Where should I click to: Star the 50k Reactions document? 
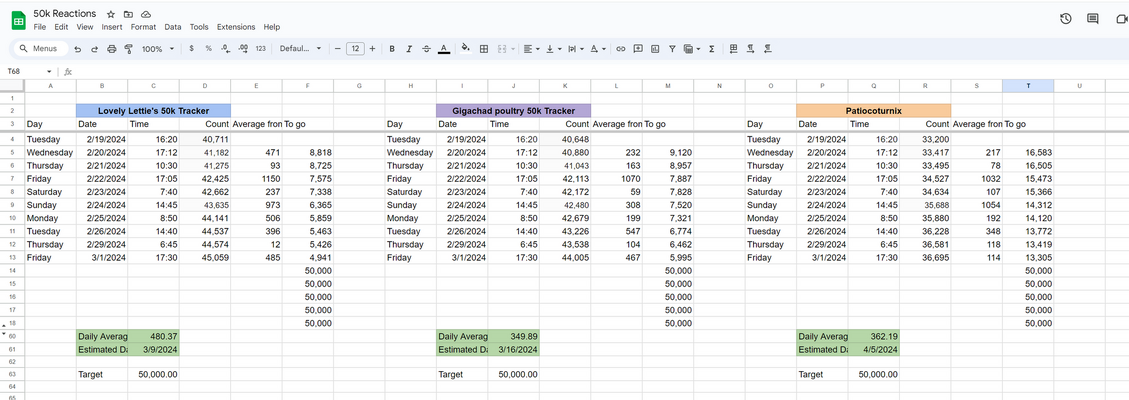tap(111, 14)
